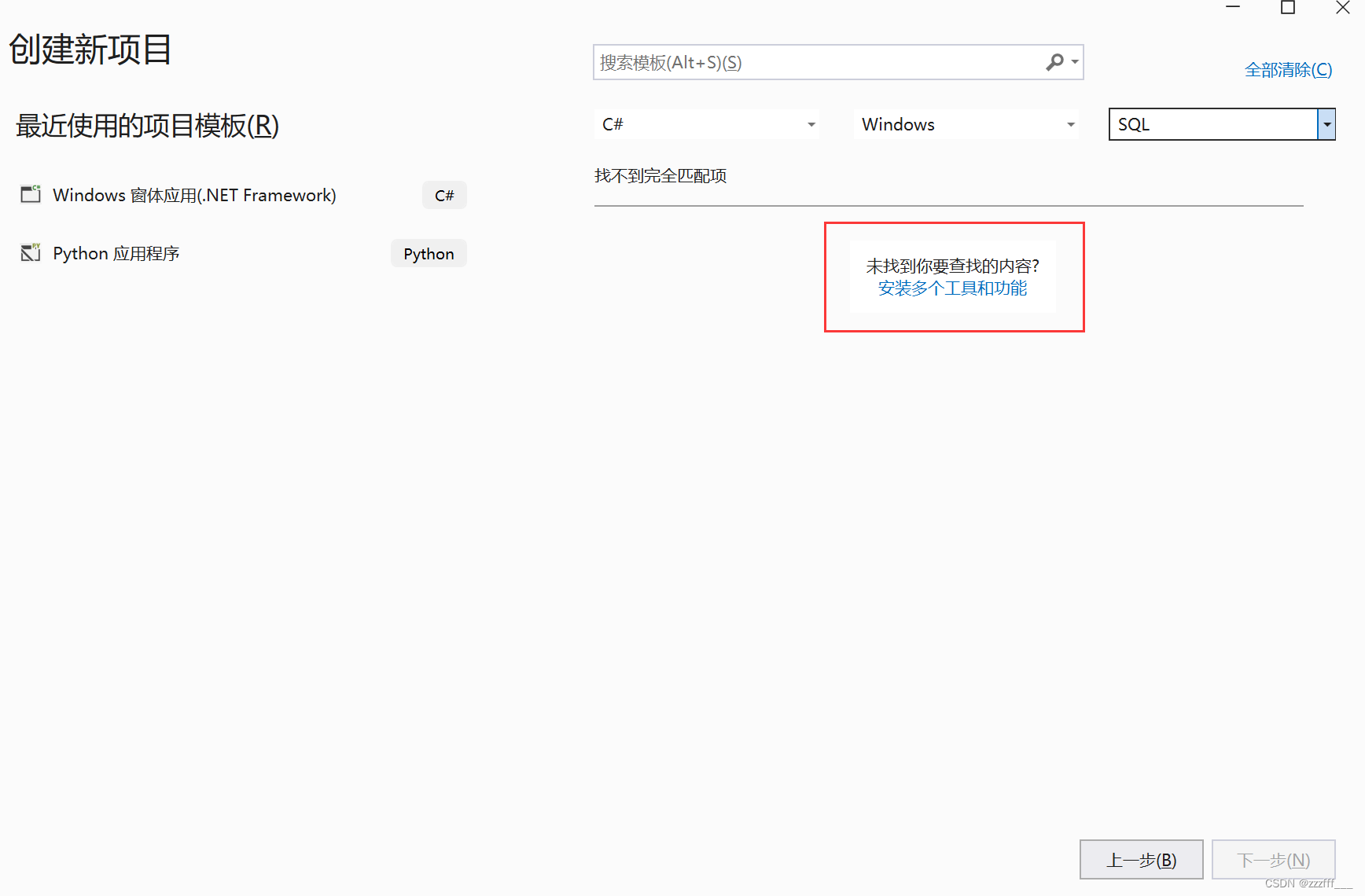Screen dimensions: 1365x896
Task: Select Windows 窗体应用(.NET Framework) template
Action: (242, 195)
